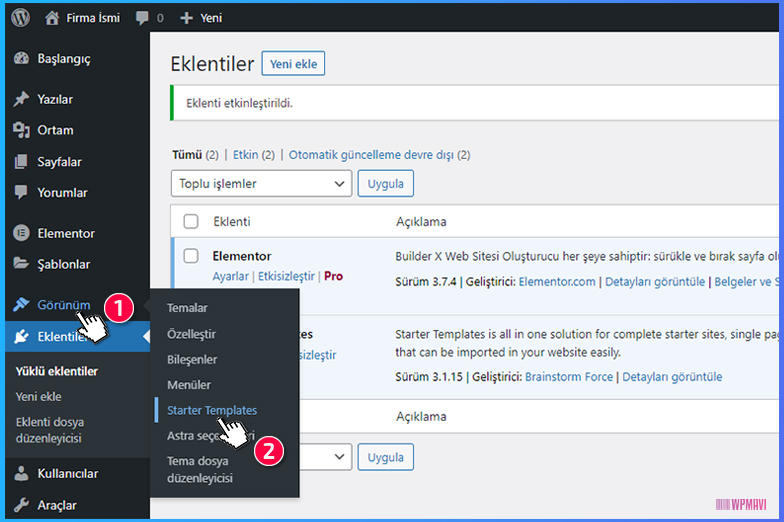Click the Yazılar pin icon
Screen dimensions: 784x522
point(21,99)
